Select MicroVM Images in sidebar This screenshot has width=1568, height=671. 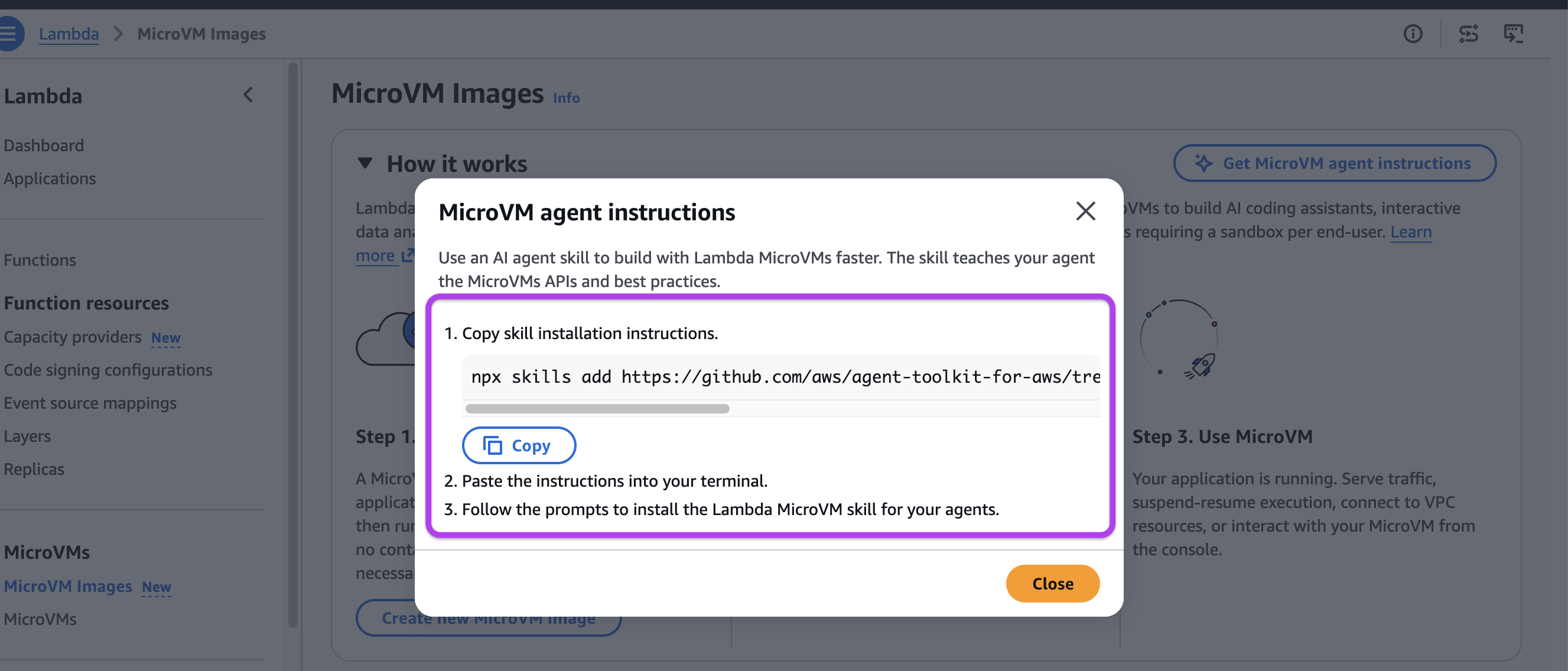coord(68,587)
